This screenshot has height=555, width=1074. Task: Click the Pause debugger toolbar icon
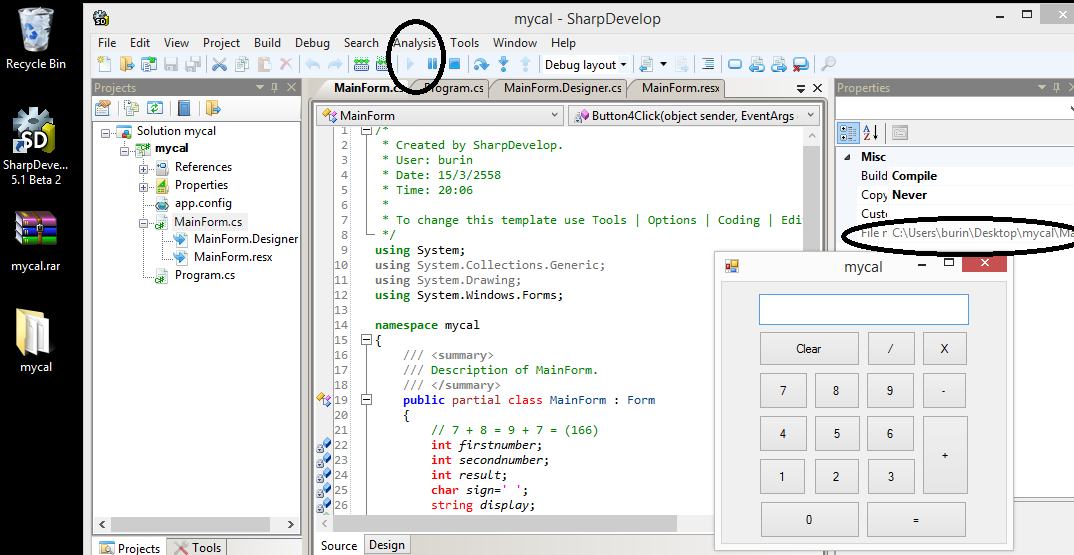point(432,65)
